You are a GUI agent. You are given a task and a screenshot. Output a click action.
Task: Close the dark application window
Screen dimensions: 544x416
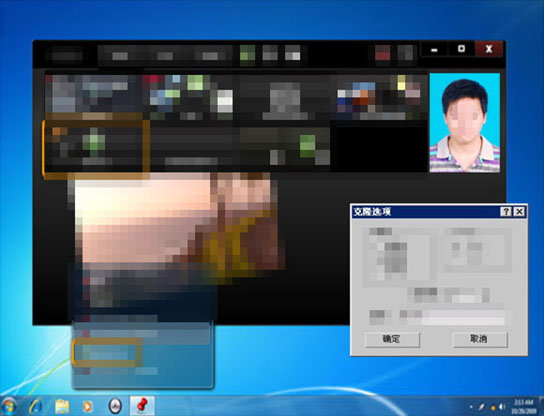tap(489, 49)
